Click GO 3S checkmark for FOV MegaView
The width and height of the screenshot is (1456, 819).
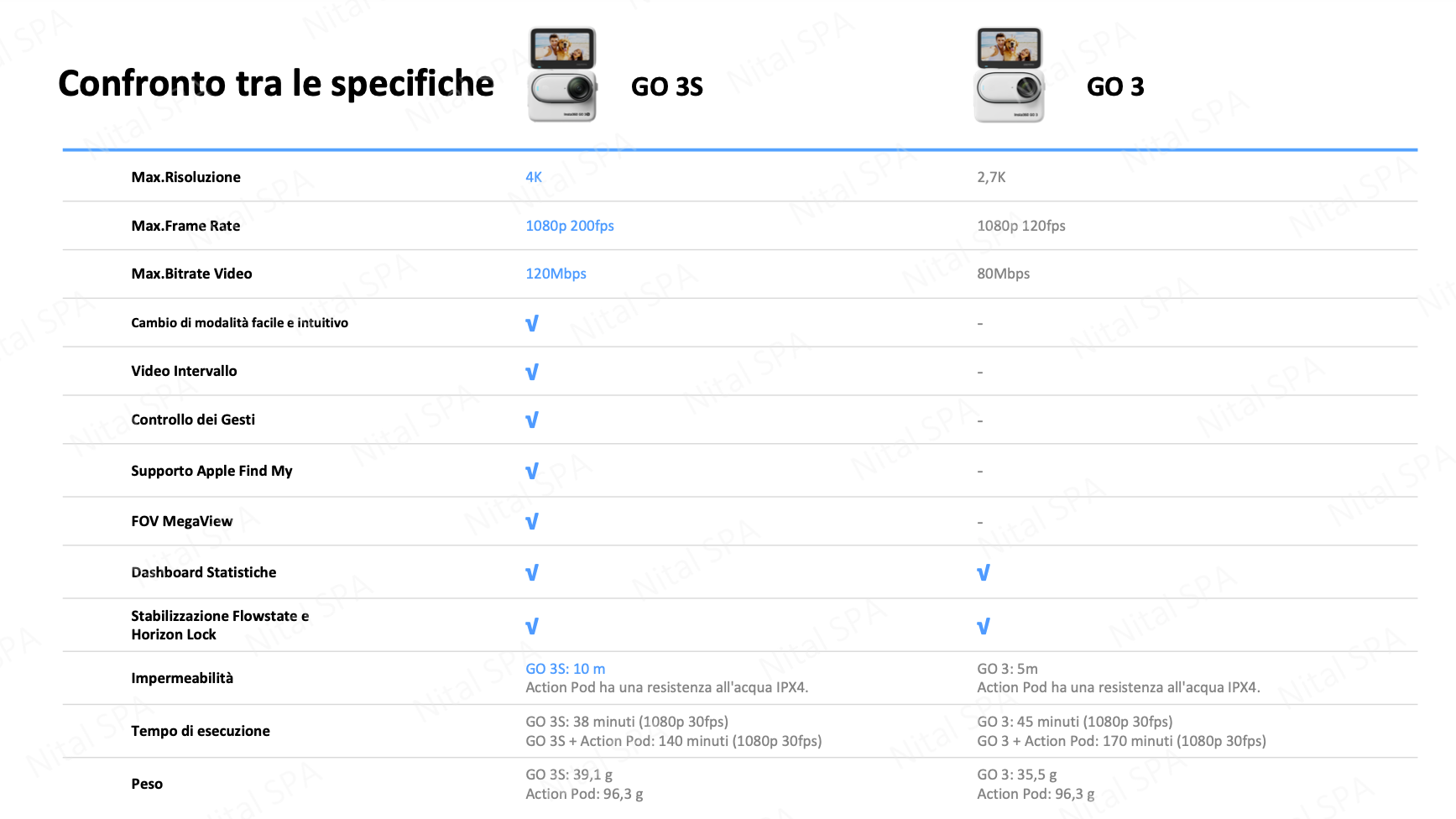click(532, 521)
